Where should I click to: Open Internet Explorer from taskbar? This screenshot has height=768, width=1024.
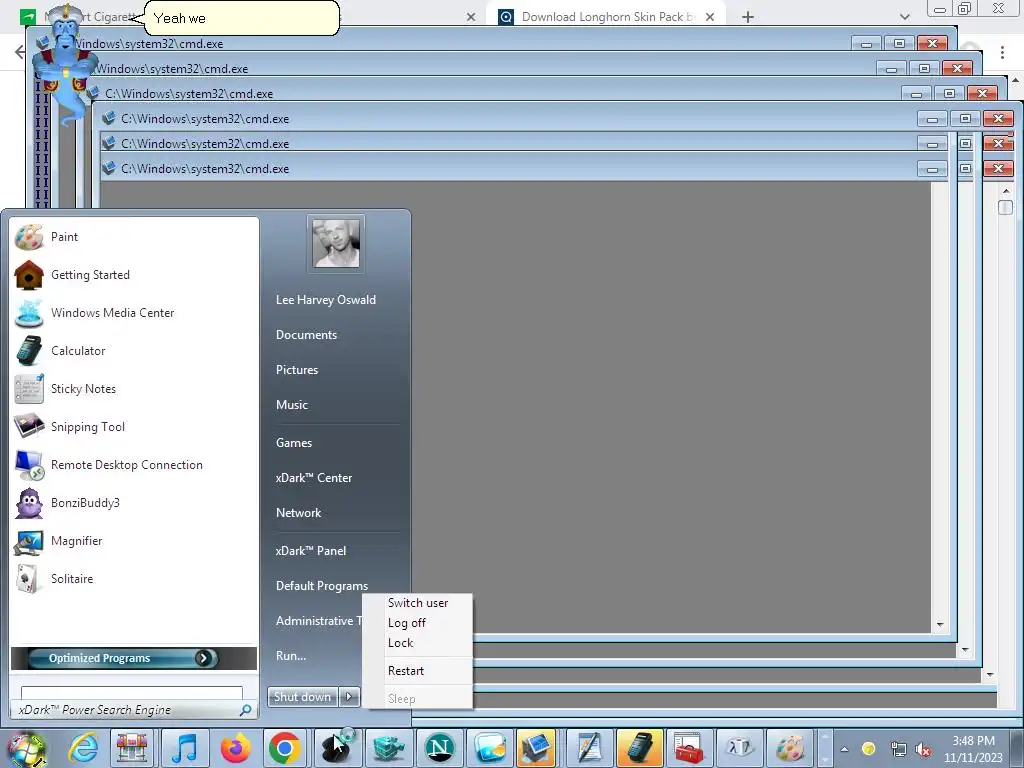click(x=84, y=748)
